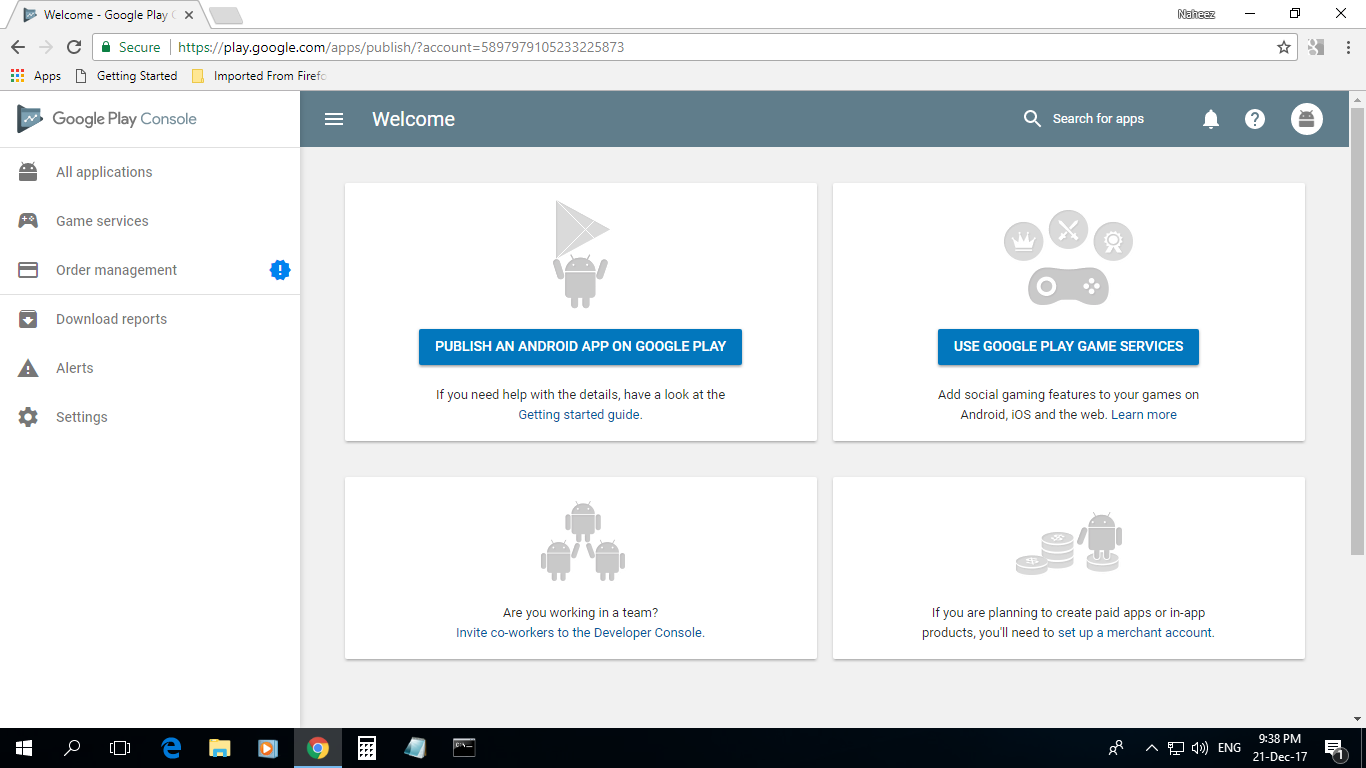
Task: Go to Download reports
Action: click(x=110, y=318)
